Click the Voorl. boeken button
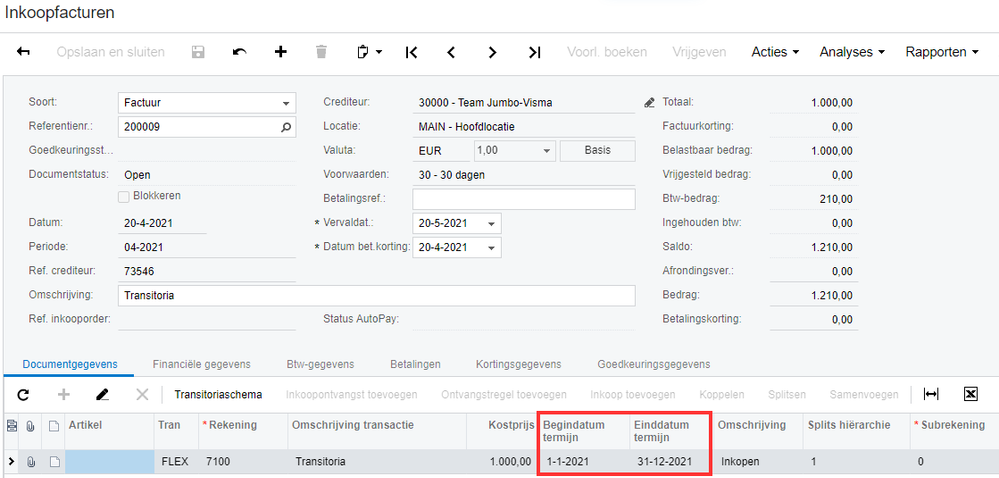The height and width of the screenshot is (478, 999). 607,52
